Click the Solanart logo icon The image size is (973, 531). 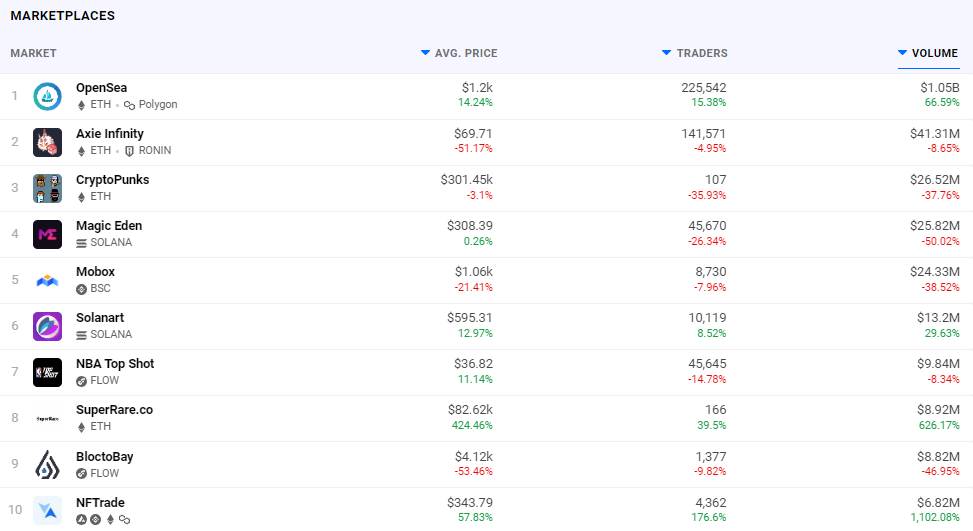tap(47, 326)
